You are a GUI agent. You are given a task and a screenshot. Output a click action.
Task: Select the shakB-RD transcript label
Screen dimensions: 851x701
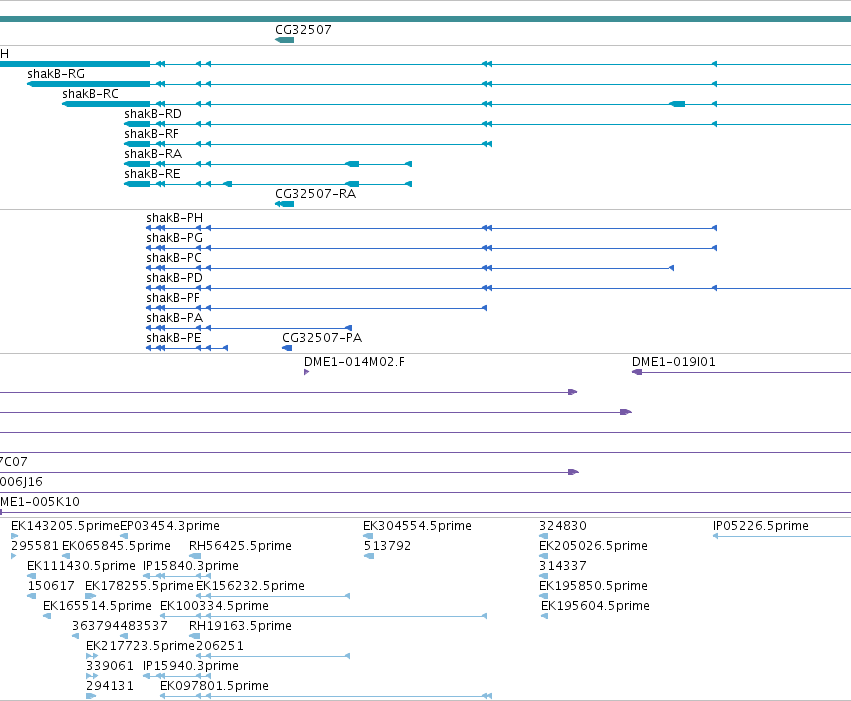153,114
